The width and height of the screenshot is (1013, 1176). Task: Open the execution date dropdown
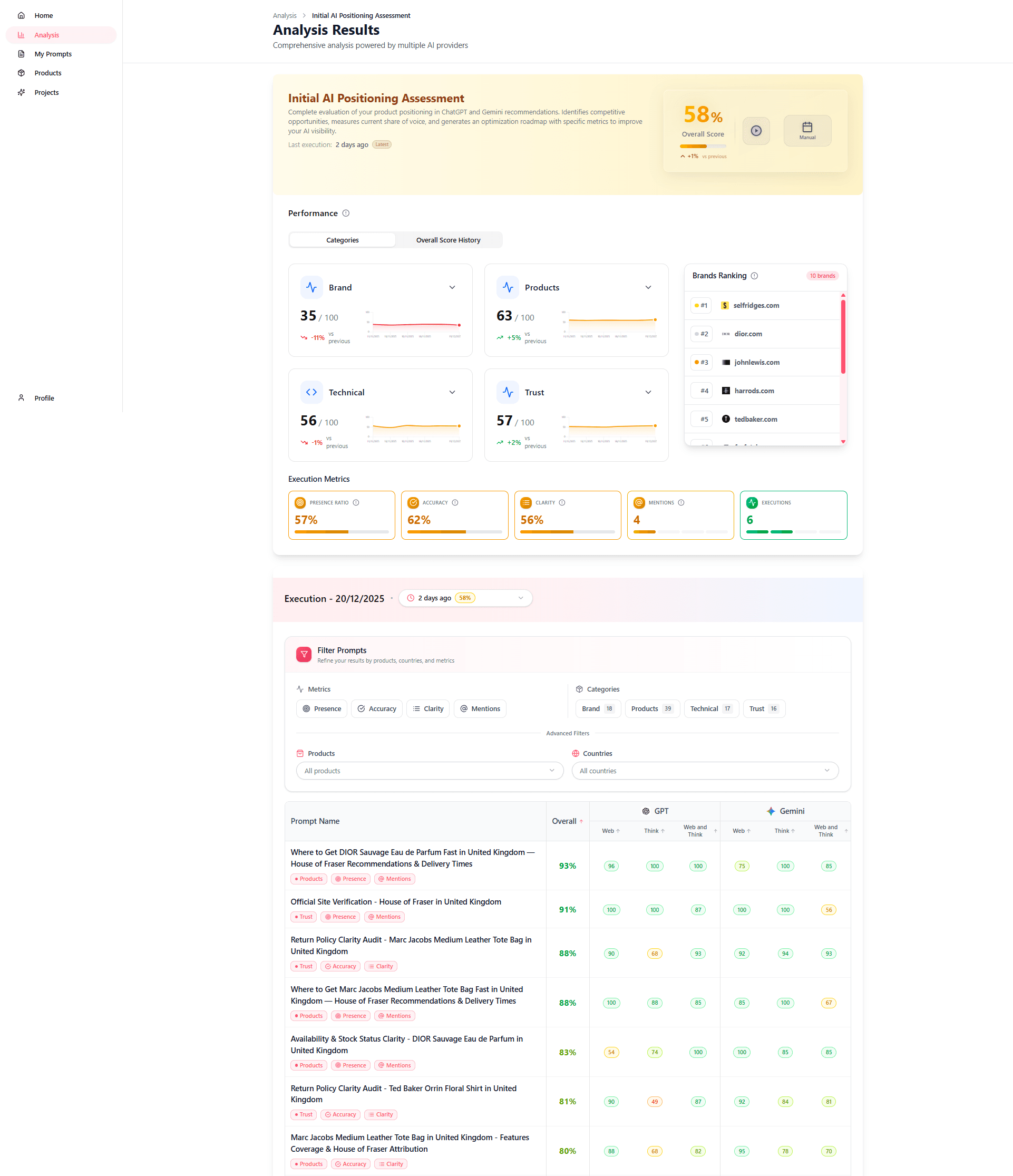tap(465, 598)
